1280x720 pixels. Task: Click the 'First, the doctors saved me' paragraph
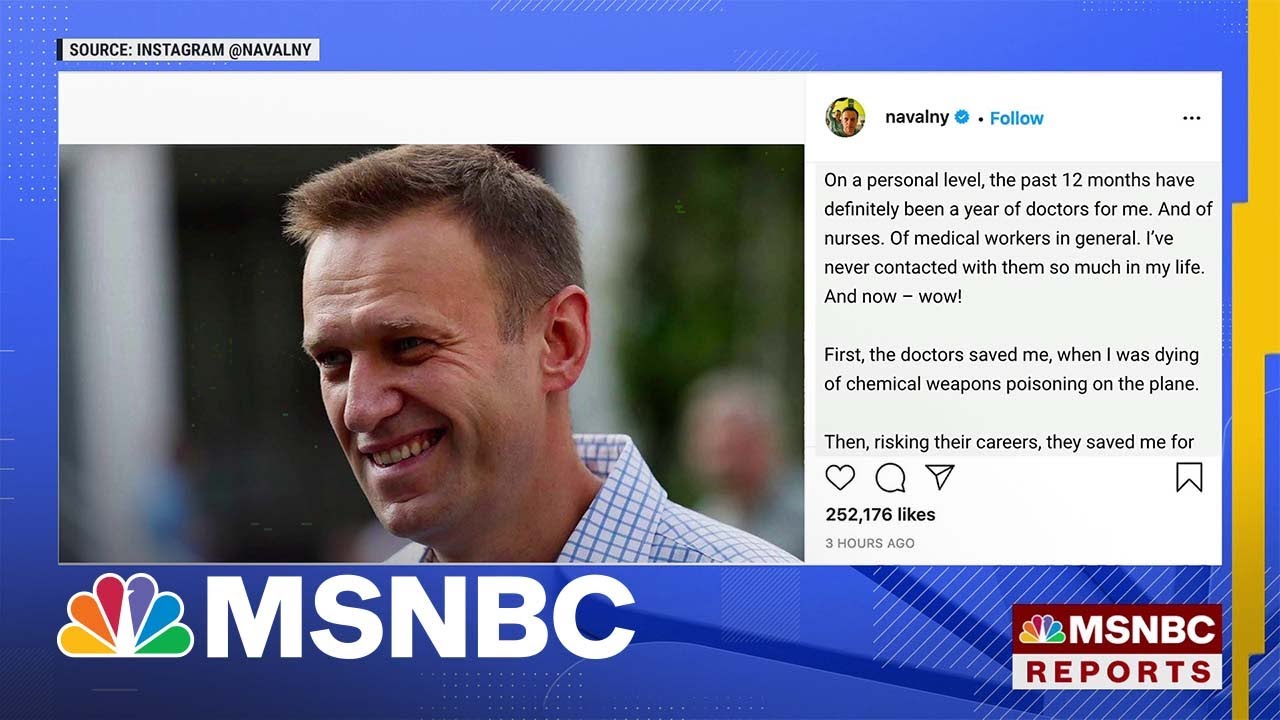coord(1011,369)
